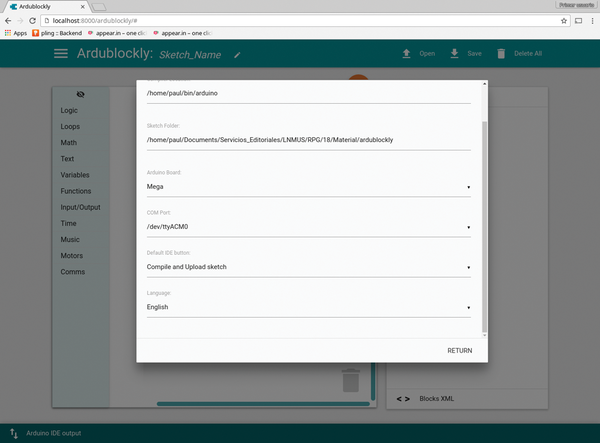The width and height of the screenshot is (600, 443).
Task: Open the Chrome three-dot menu
Action: [592, 21]
